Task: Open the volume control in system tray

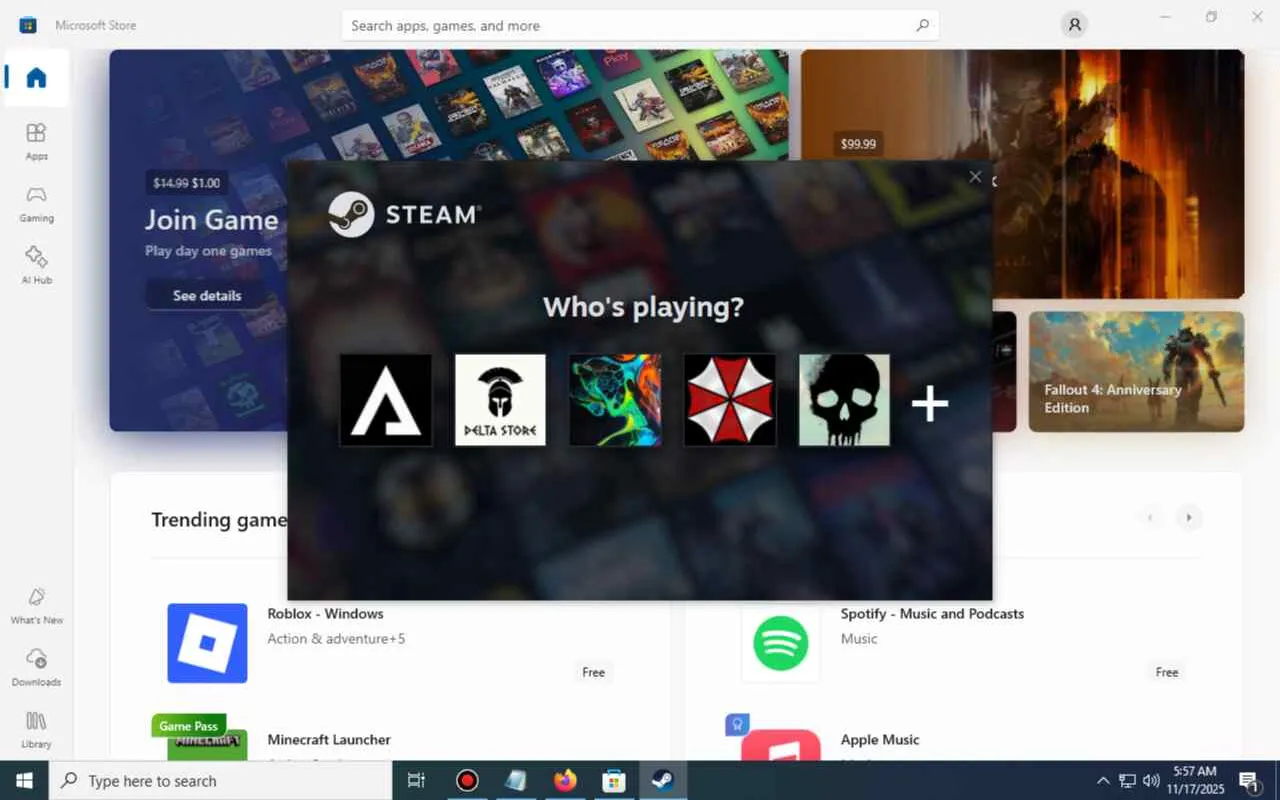Action: (x=1151, y=780)
